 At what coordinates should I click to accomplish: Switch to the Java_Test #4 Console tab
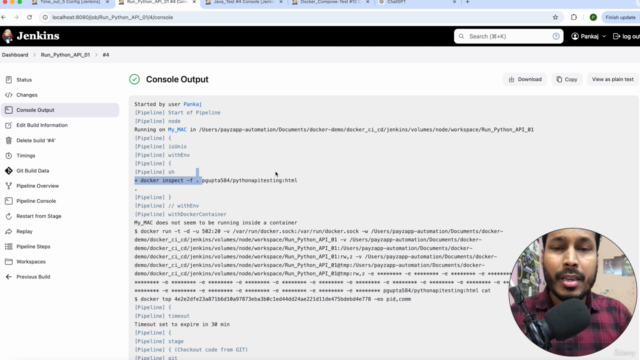(x=244, y=2)
